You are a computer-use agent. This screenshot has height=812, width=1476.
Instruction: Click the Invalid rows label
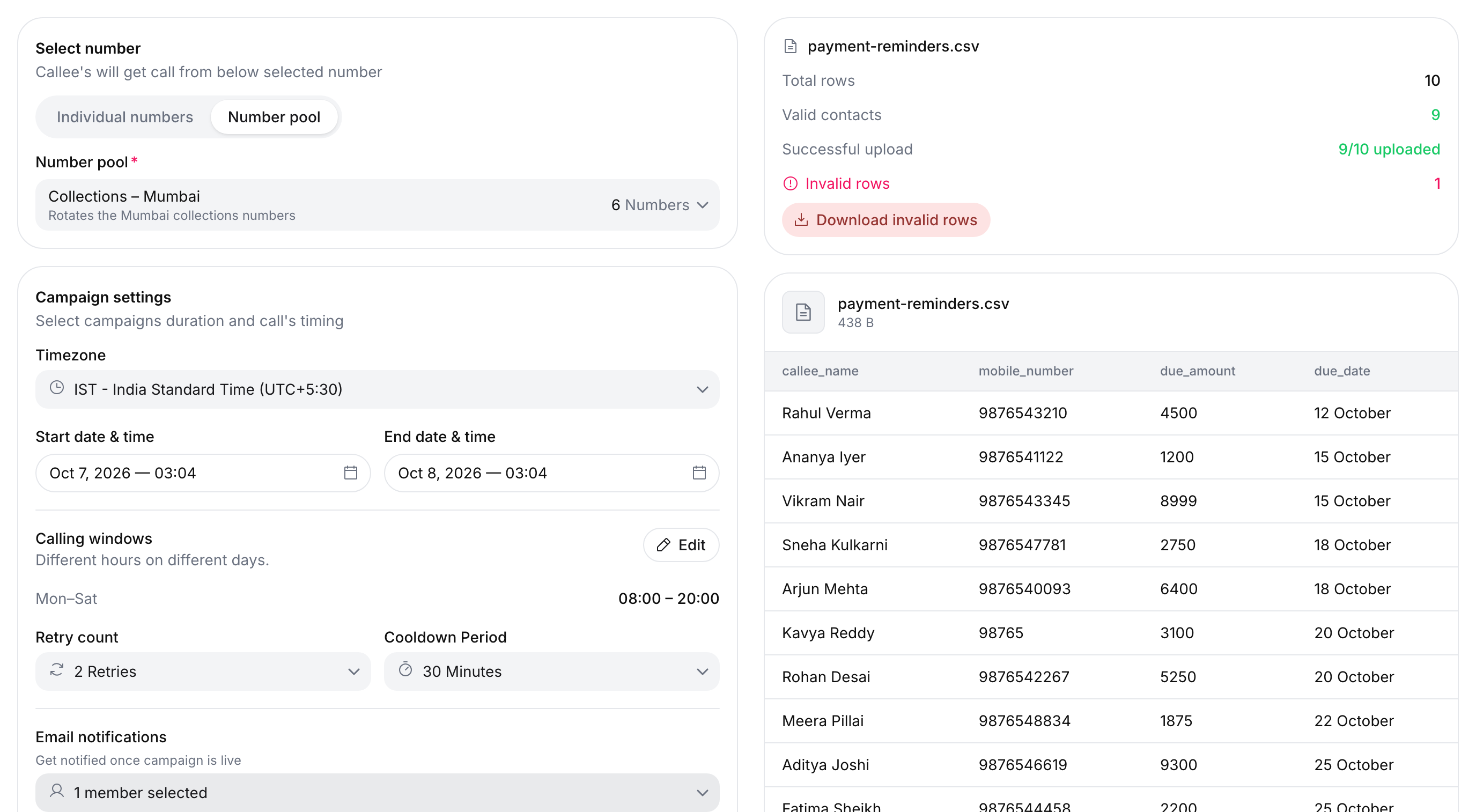click(847, 183)
